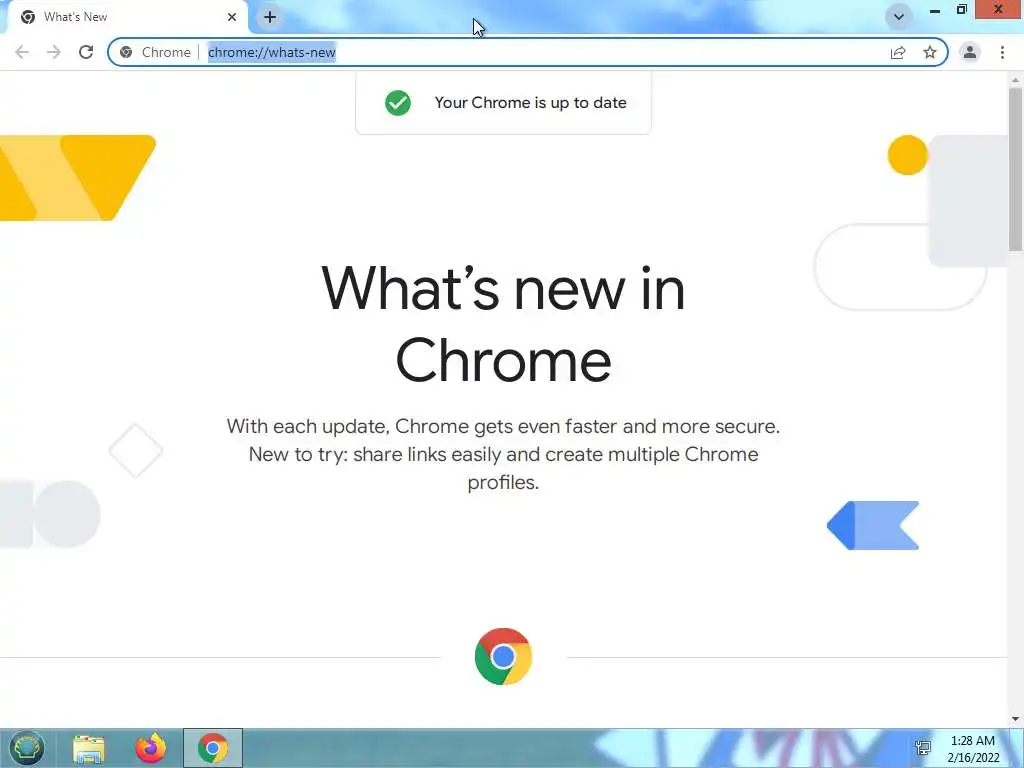Click the scrollbar down arrow
Viewport: 1024px width, 768px height.
point(1015,719)
